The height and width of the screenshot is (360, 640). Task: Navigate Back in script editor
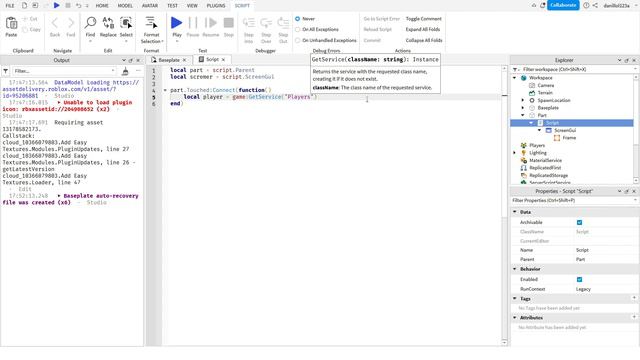(x=55, y=23)
